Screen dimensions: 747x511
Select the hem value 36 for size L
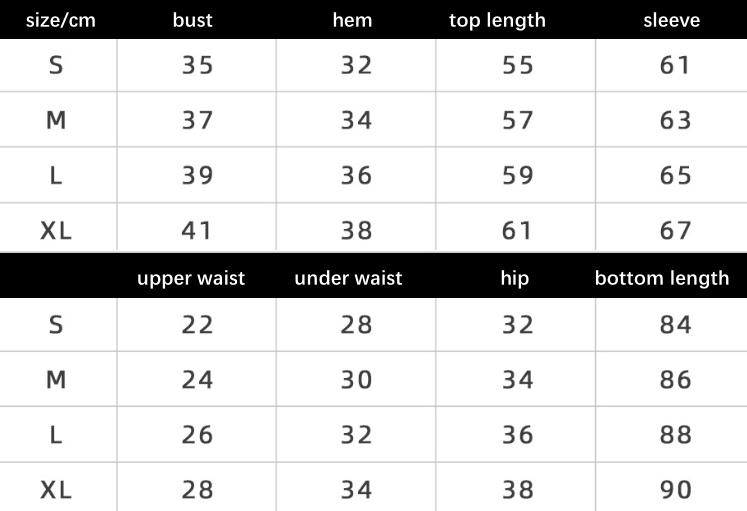356,175
